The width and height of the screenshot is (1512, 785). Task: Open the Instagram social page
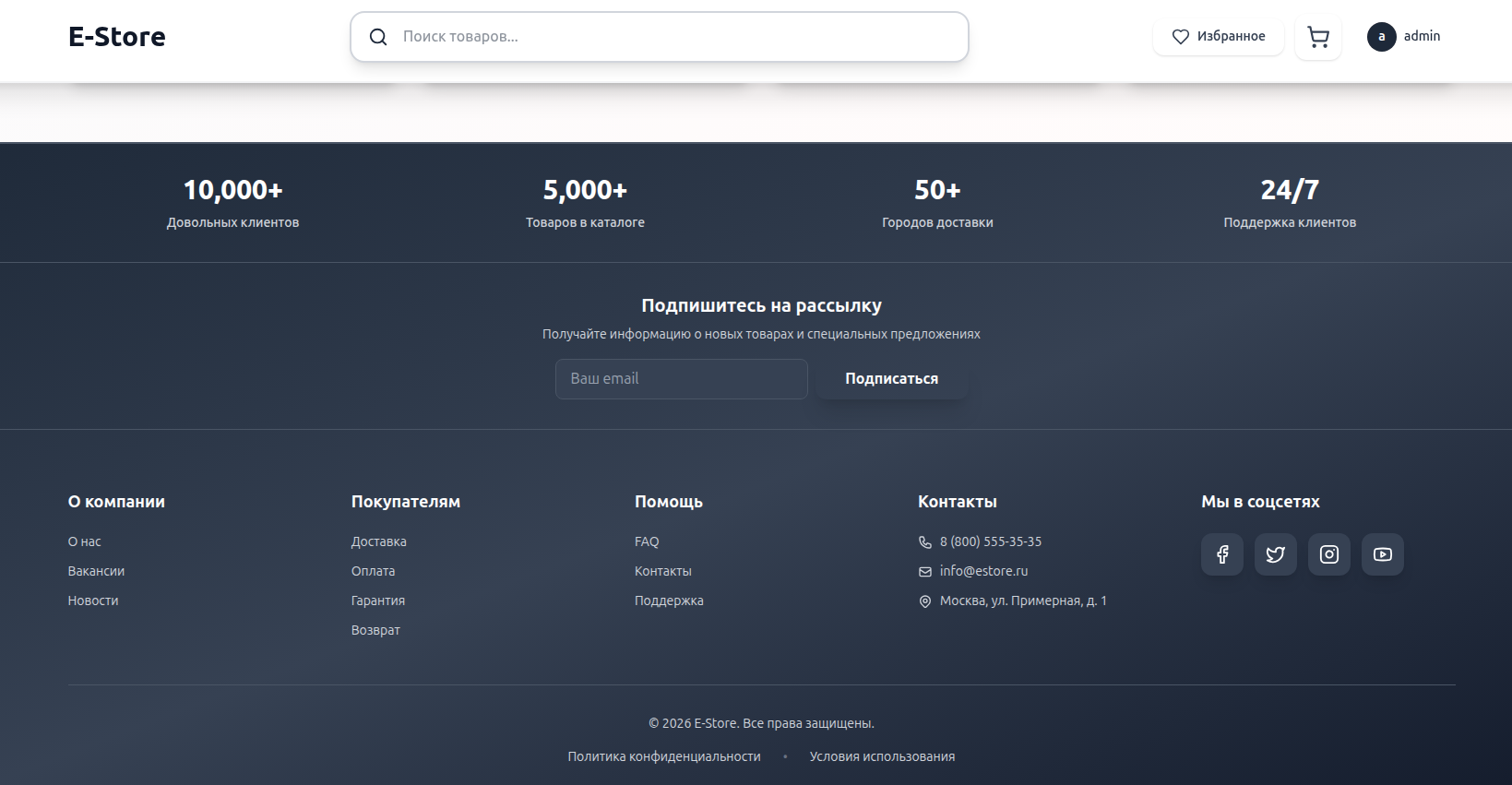click(1329, 554)
